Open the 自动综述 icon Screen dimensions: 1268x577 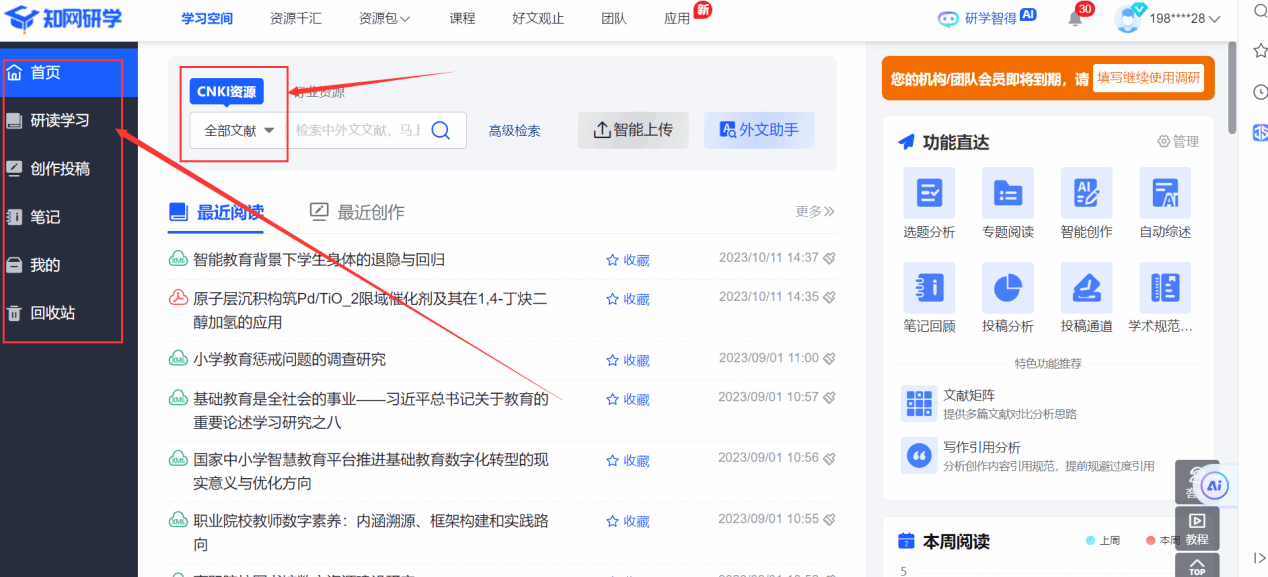click(x=1165, y=192)
